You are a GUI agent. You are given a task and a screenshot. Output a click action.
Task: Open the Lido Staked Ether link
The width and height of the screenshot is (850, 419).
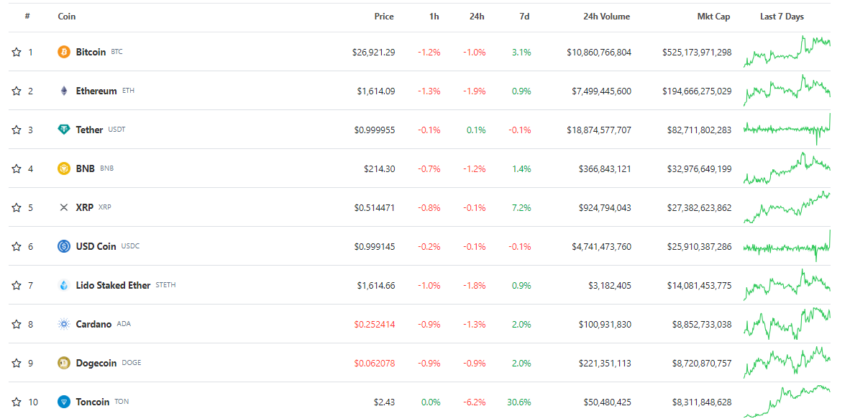(x=113, y=285)
